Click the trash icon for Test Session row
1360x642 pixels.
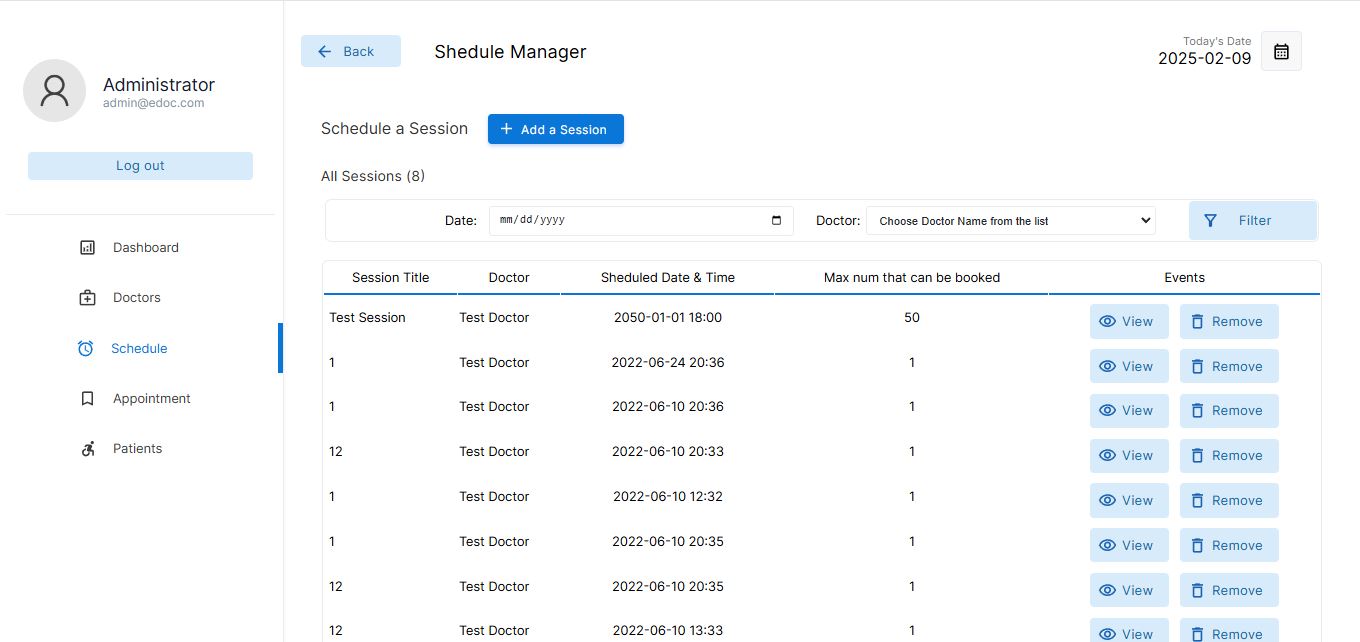point(1197,322)
